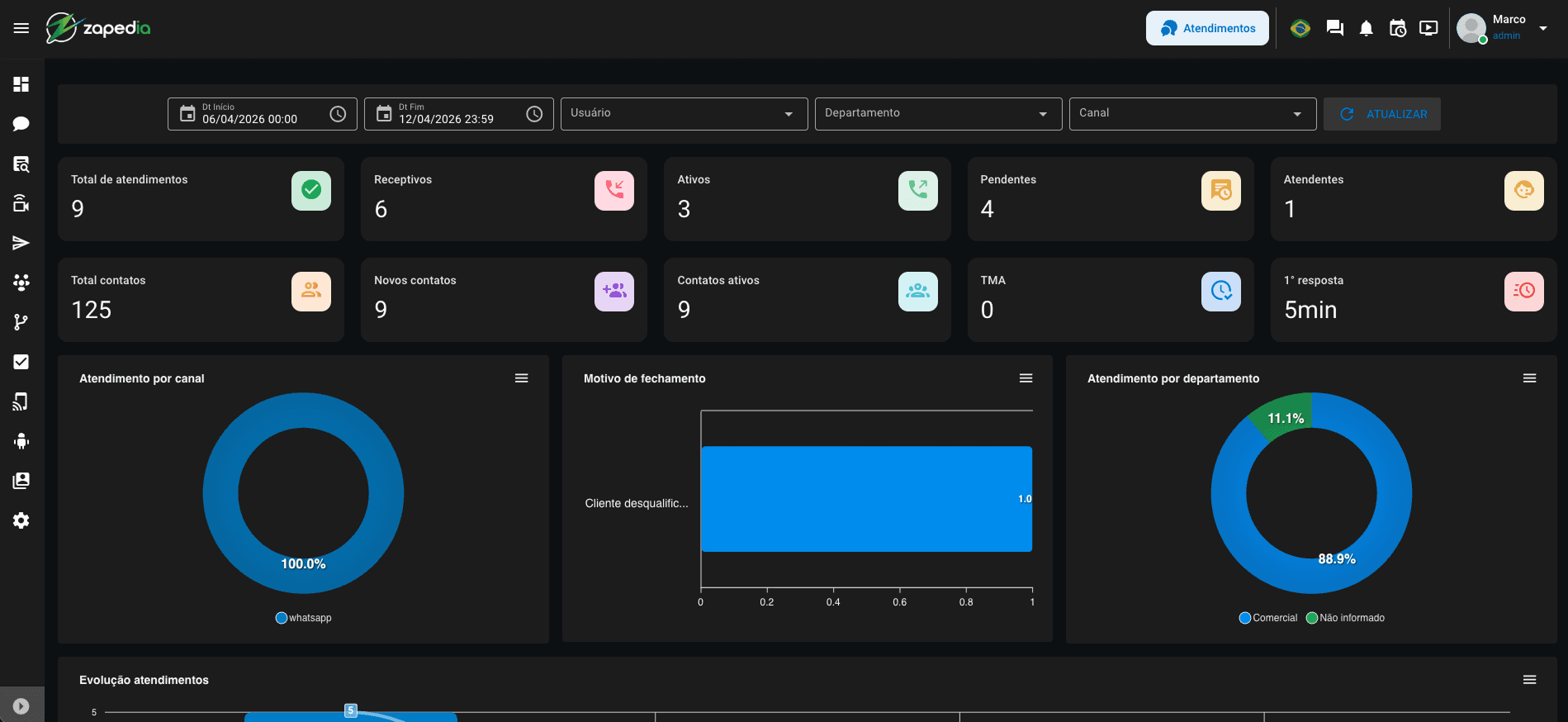Open the video play icon in header

(x=1428, y=28)
